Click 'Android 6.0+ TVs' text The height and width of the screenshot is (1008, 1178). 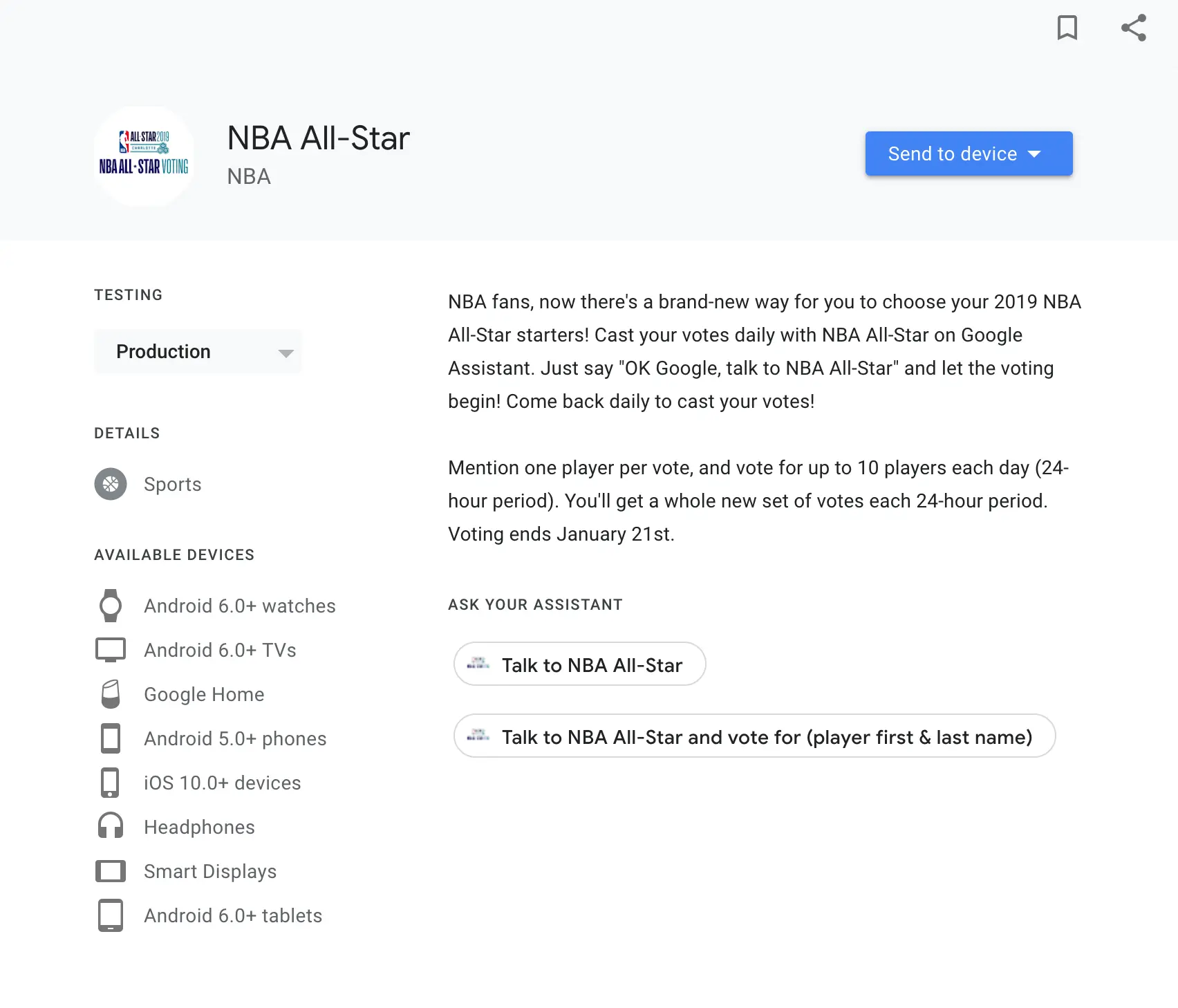[220, 650]
